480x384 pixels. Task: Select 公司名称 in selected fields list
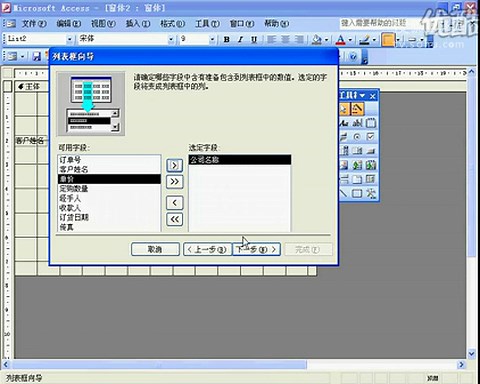coord(240,160)
